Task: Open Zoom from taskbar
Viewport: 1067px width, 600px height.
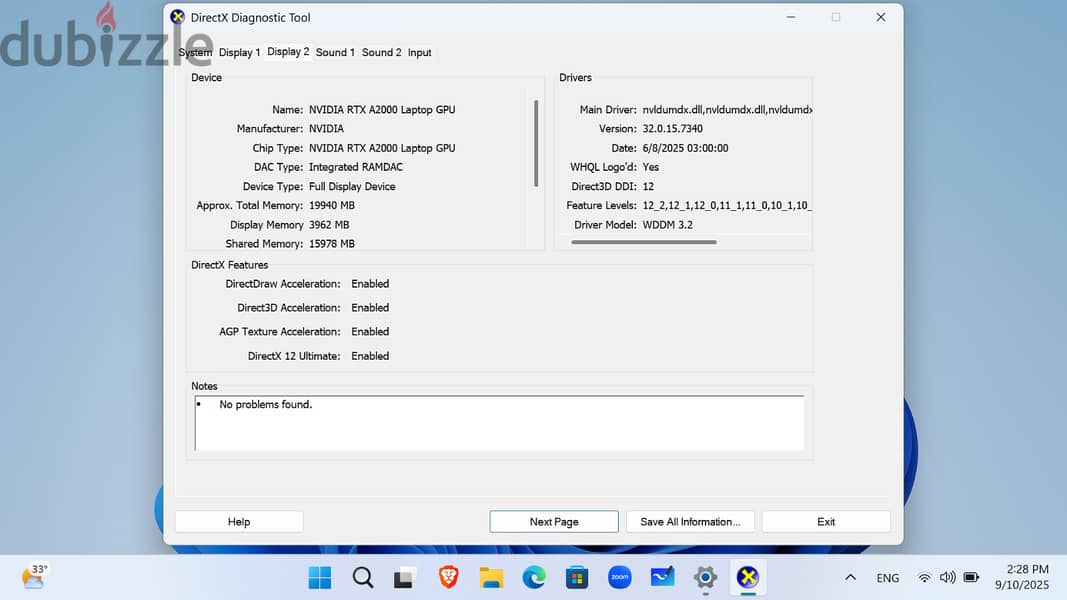Action: (620, 578)
